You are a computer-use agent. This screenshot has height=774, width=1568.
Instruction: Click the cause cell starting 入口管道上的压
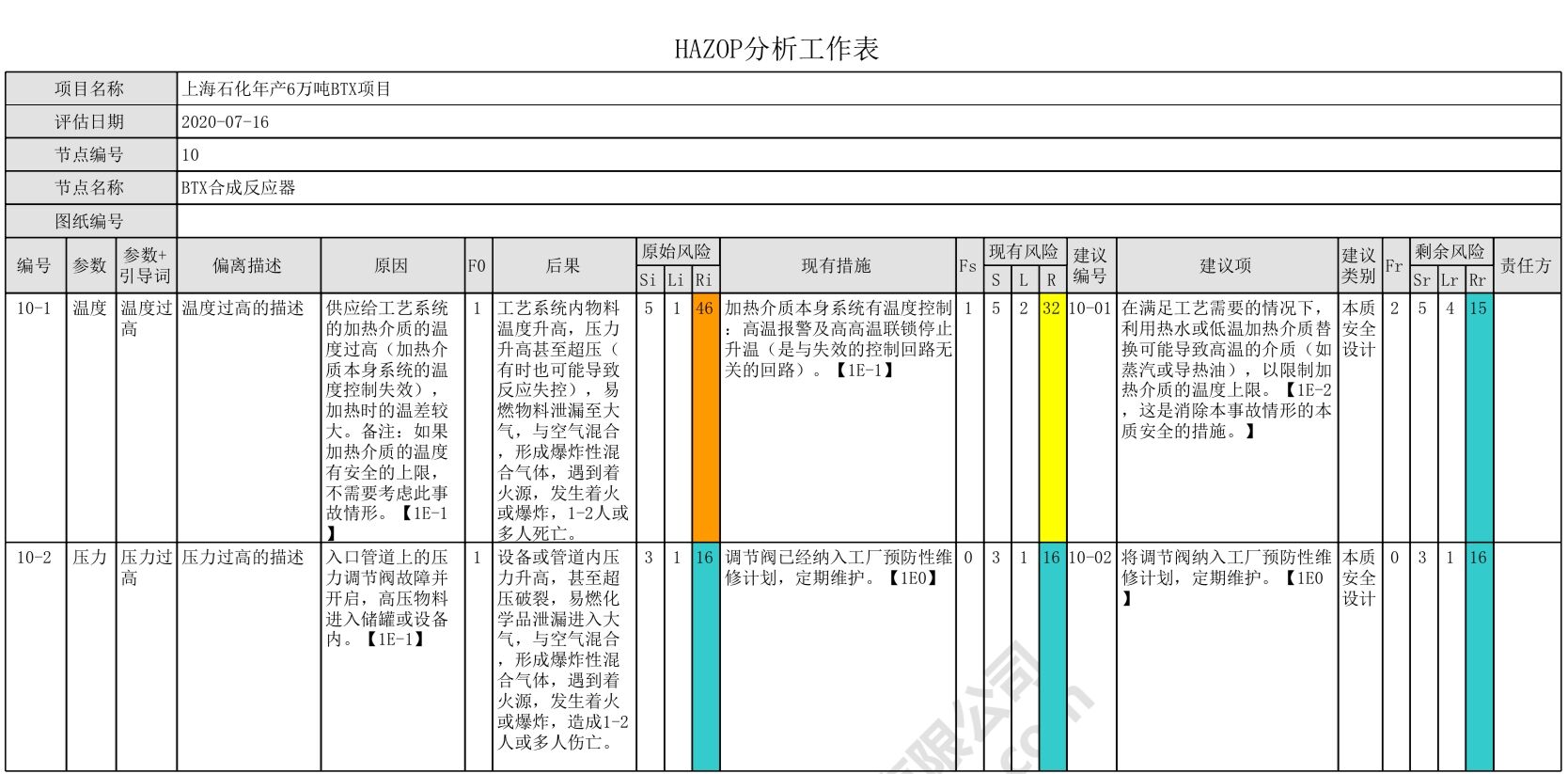pos(392,656)
